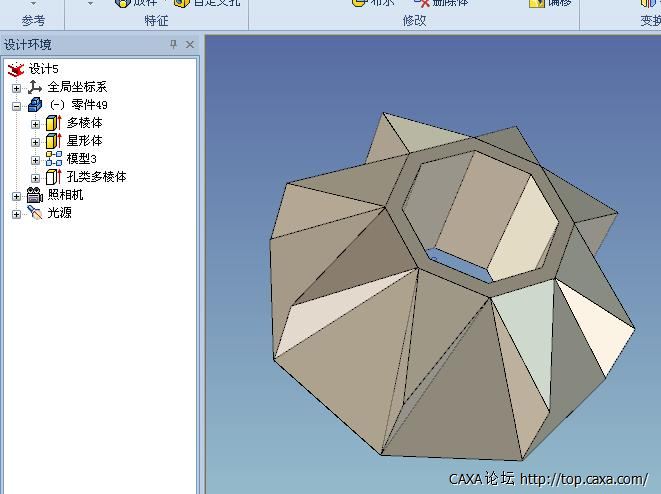Image resolution: width=661 pixels, height=494 pixels.
Task: Close the 设计环境 panel
Action: click(x=189, y=45)
